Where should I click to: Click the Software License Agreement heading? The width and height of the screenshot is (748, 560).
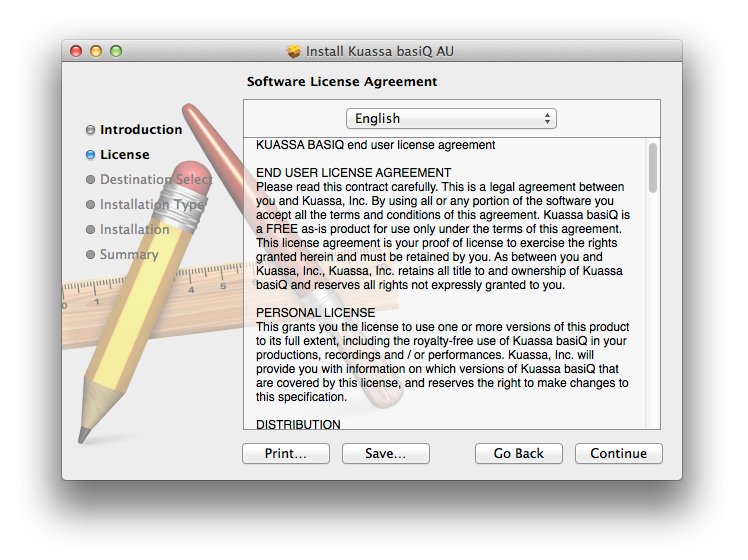tap(342, 82)
